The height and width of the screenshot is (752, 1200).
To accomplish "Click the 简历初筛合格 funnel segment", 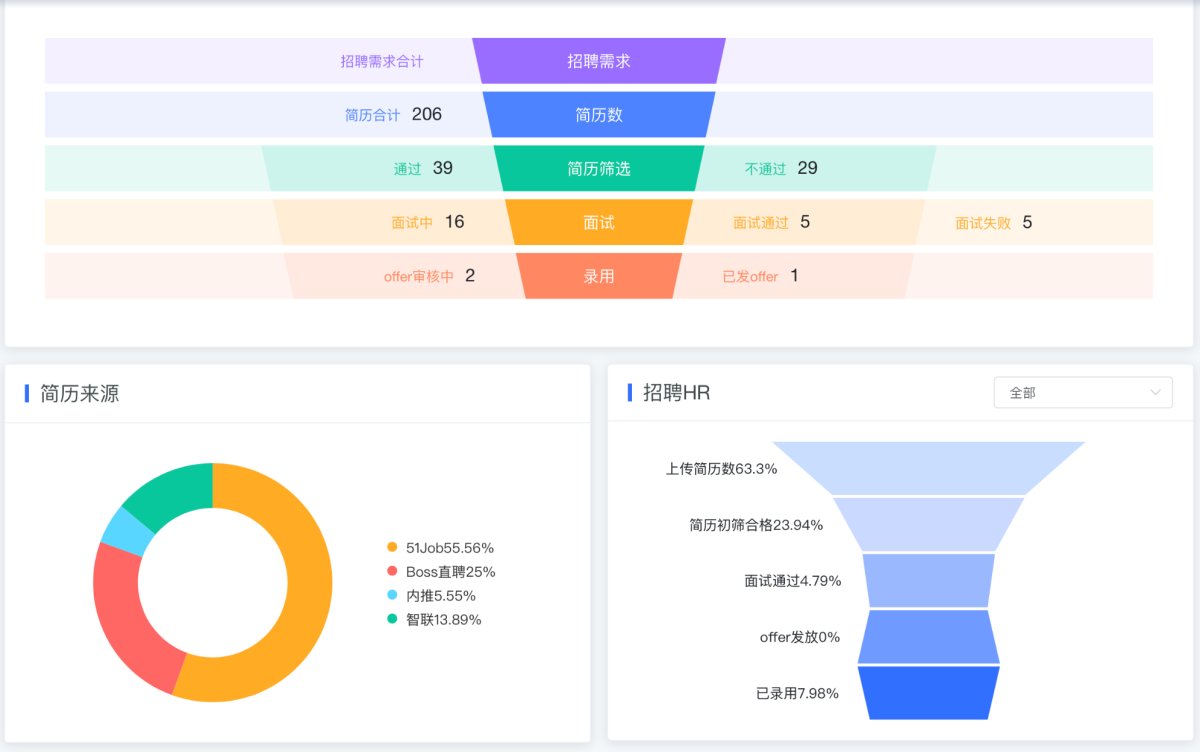I will [x=929, y=524].
